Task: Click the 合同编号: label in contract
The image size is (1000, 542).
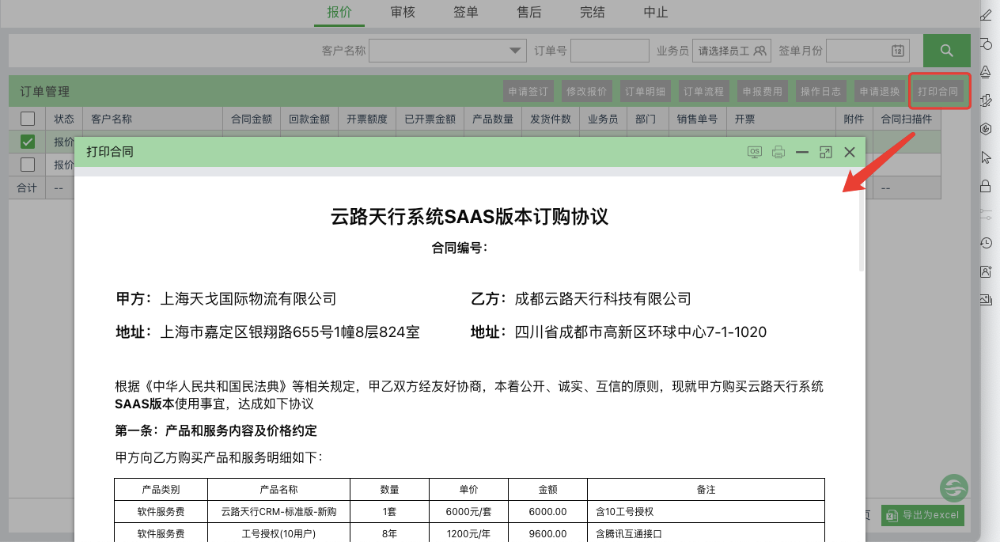Action: [459, 248]
